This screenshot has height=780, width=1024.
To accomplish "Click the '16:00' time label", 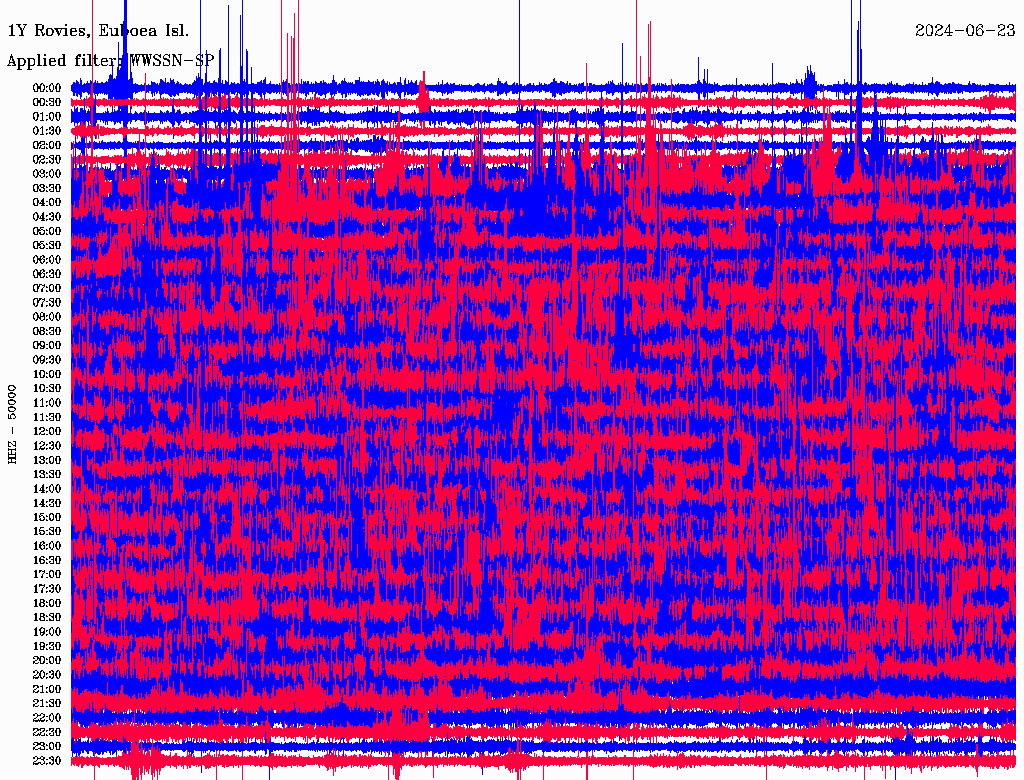I will pos(47,546).
